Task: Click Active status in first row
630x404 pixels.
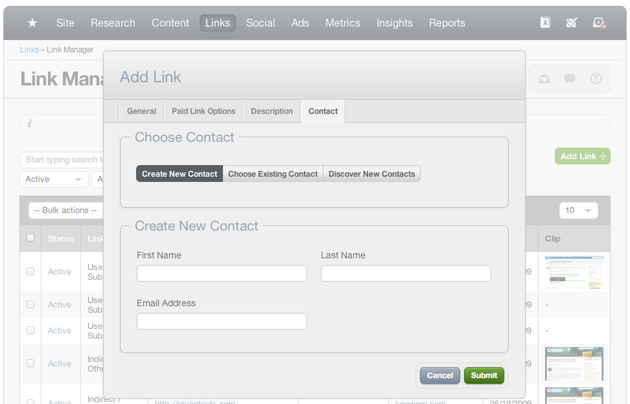Action: click(x=59, y=272)
